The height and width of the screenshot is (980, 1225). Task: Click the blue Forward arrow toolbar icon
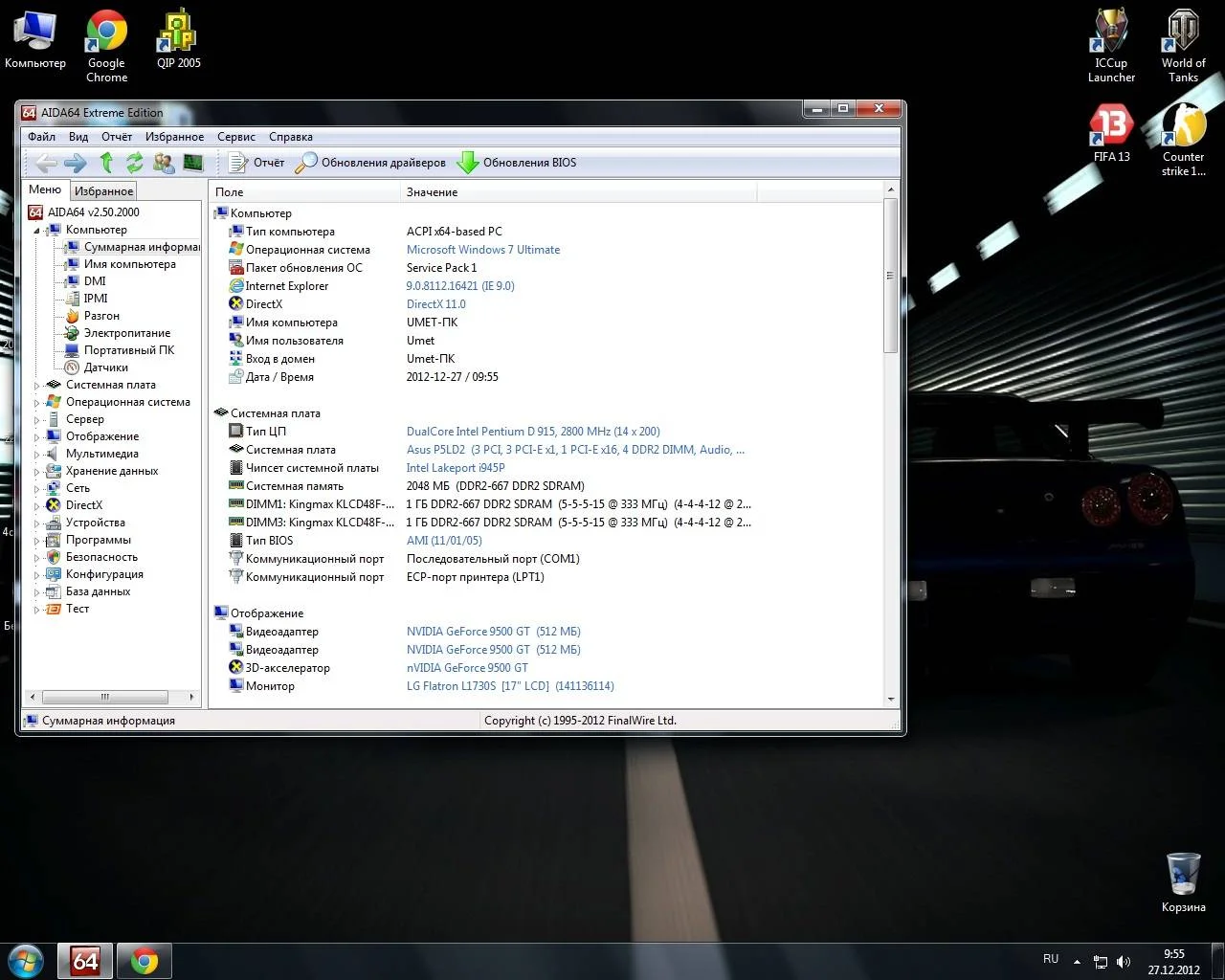[76, 163]
